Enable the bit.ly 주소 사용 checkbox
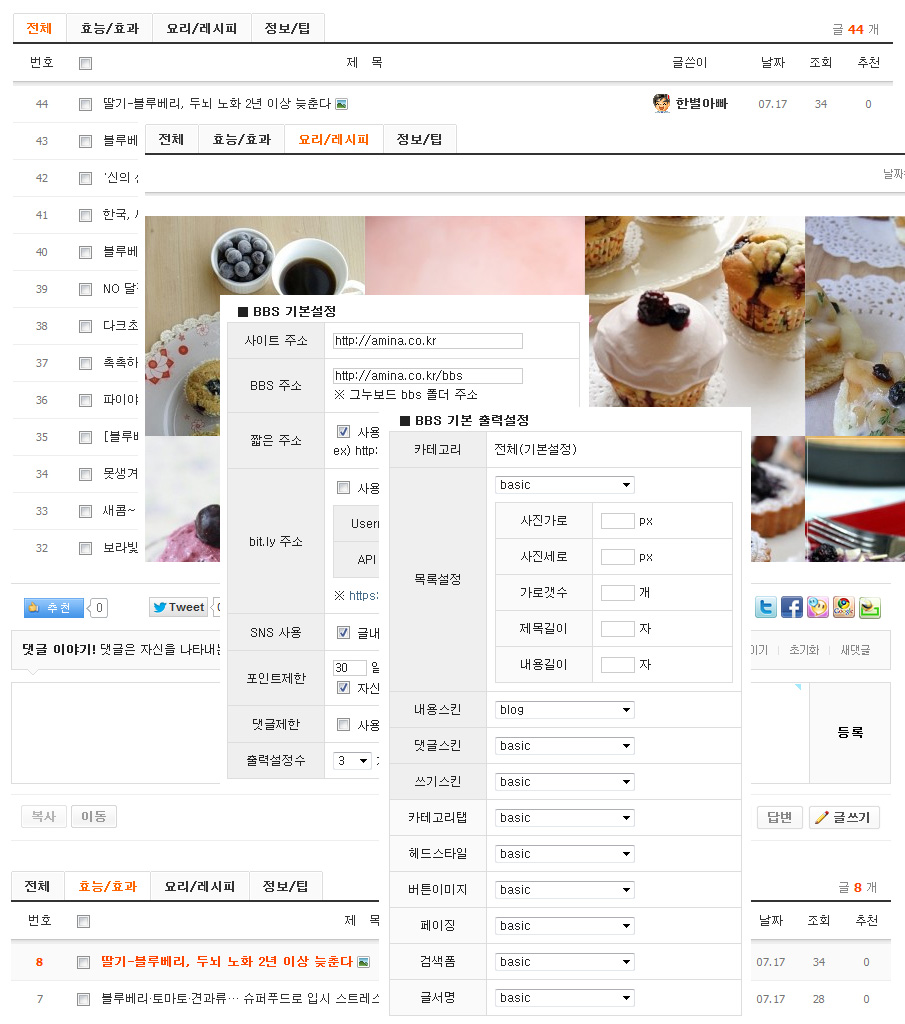 pyautogui.click(x=343, y=487)
